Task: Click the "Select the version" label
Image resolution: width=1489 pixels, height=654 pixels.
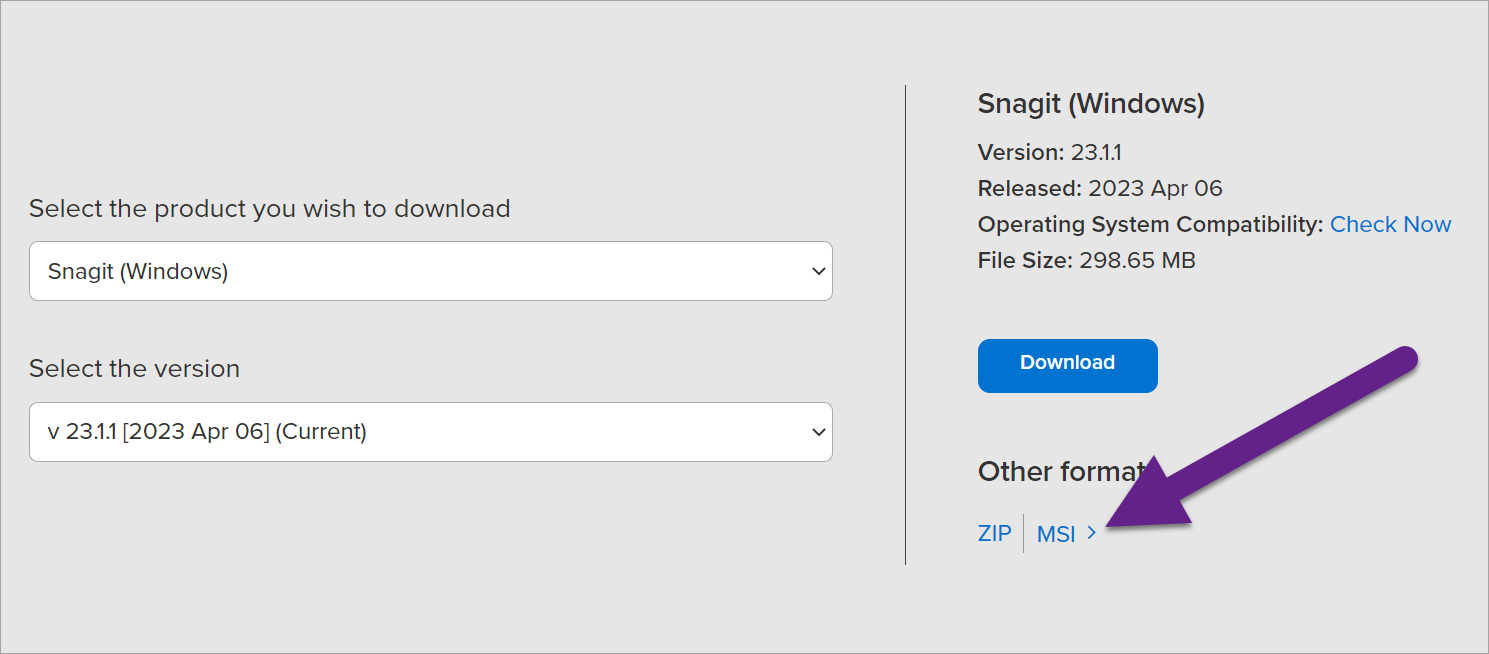Action: (134, 369)
